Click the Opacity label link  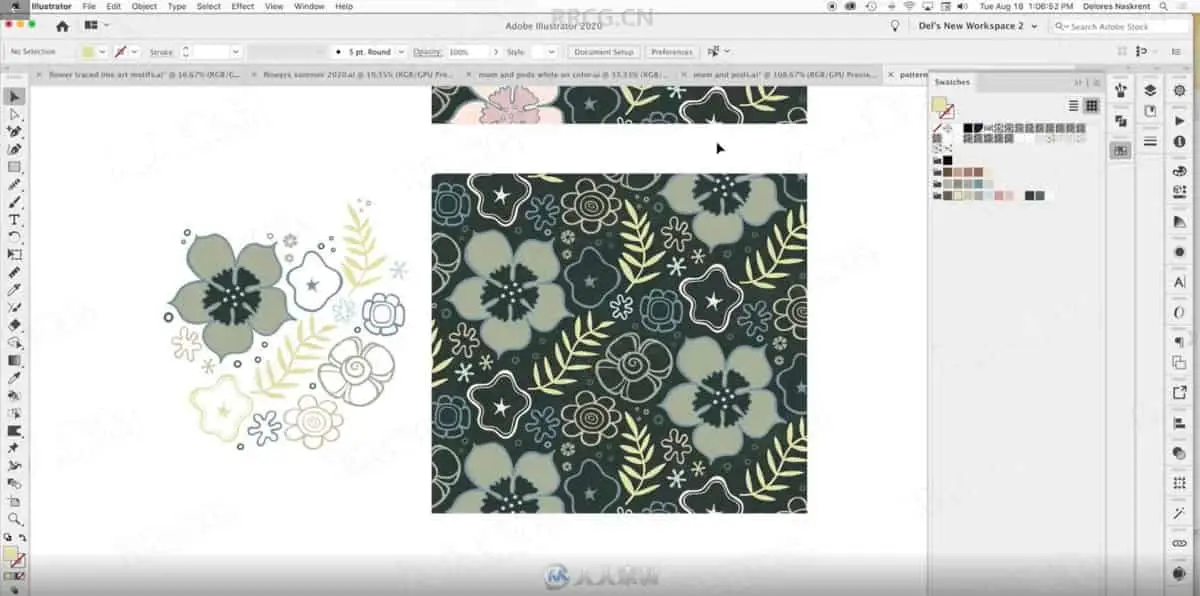pos(427,51)
